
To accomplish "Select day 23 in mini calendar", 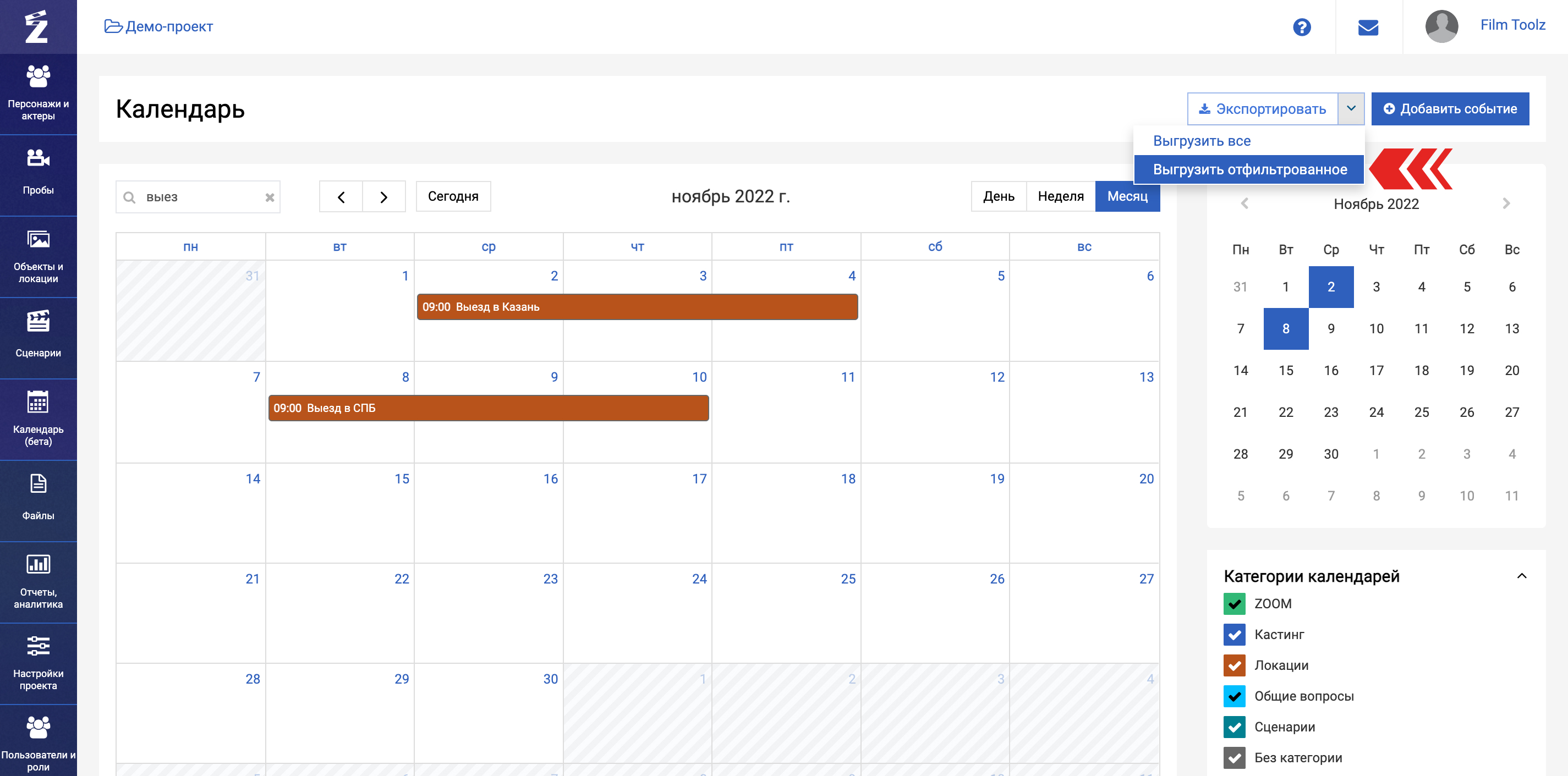I will (1331, 412).
